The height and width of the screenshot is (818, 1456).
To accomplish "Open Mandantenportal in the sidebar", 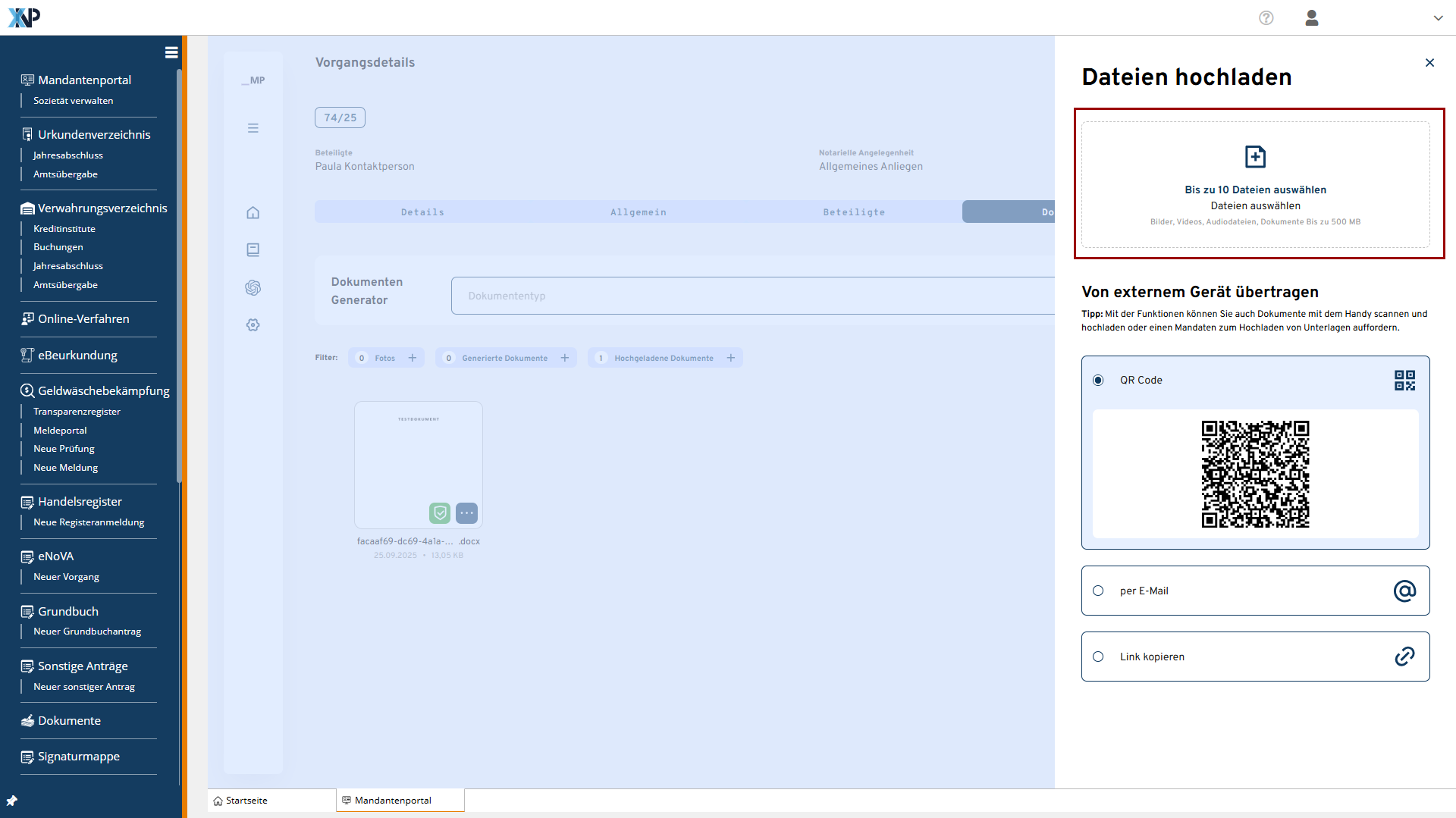I will 84,80.
